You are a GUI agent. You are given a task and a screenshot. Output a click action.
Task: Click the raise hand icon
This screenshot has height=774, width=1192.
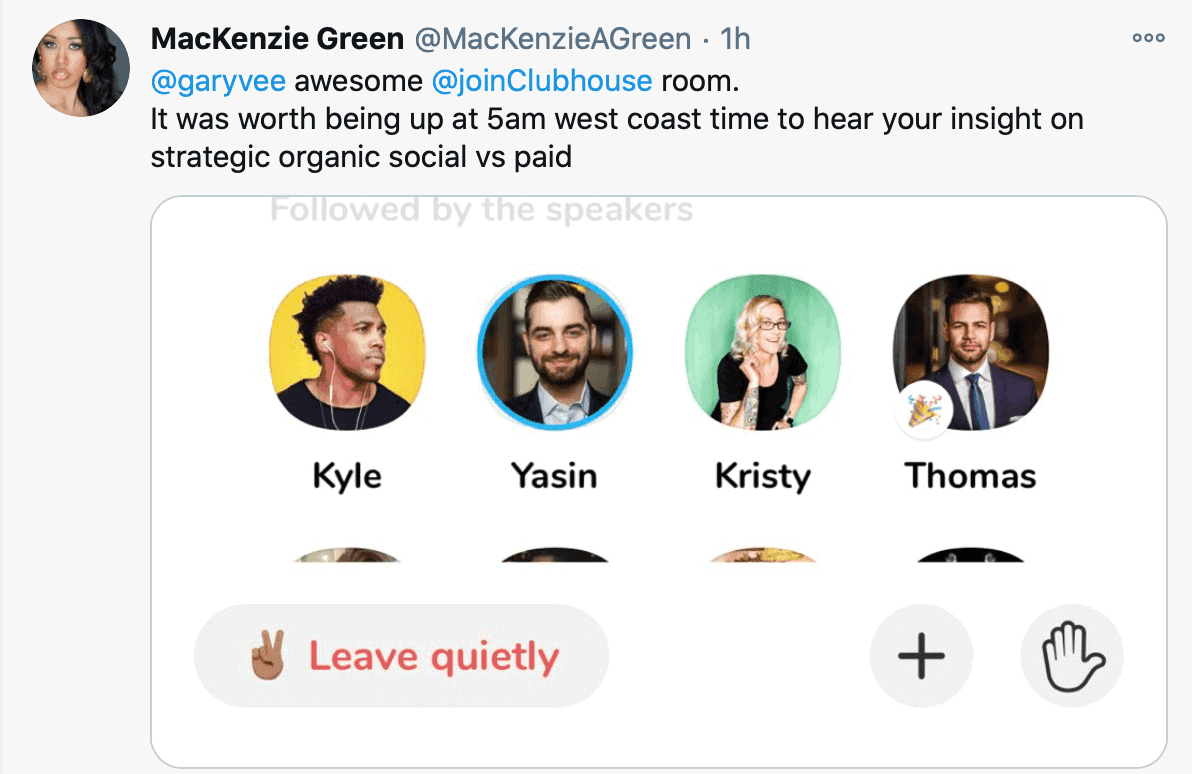(x=1072, y=655)
